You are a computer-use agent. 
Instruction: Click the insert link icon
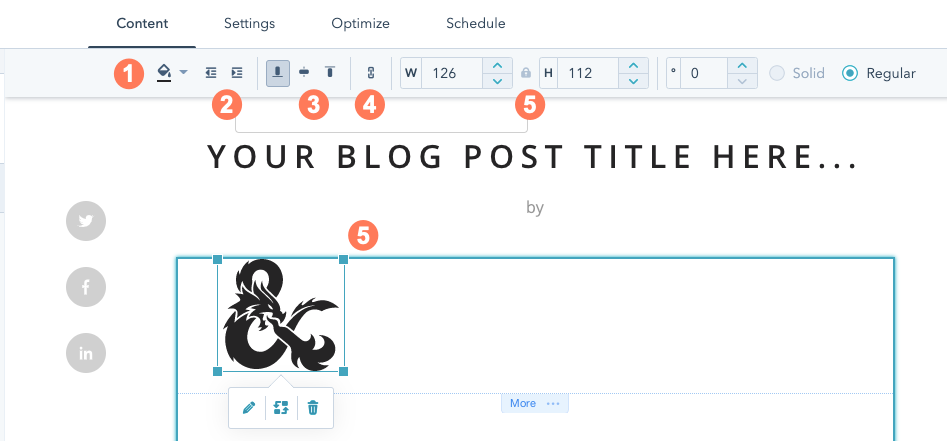[371, 73]
